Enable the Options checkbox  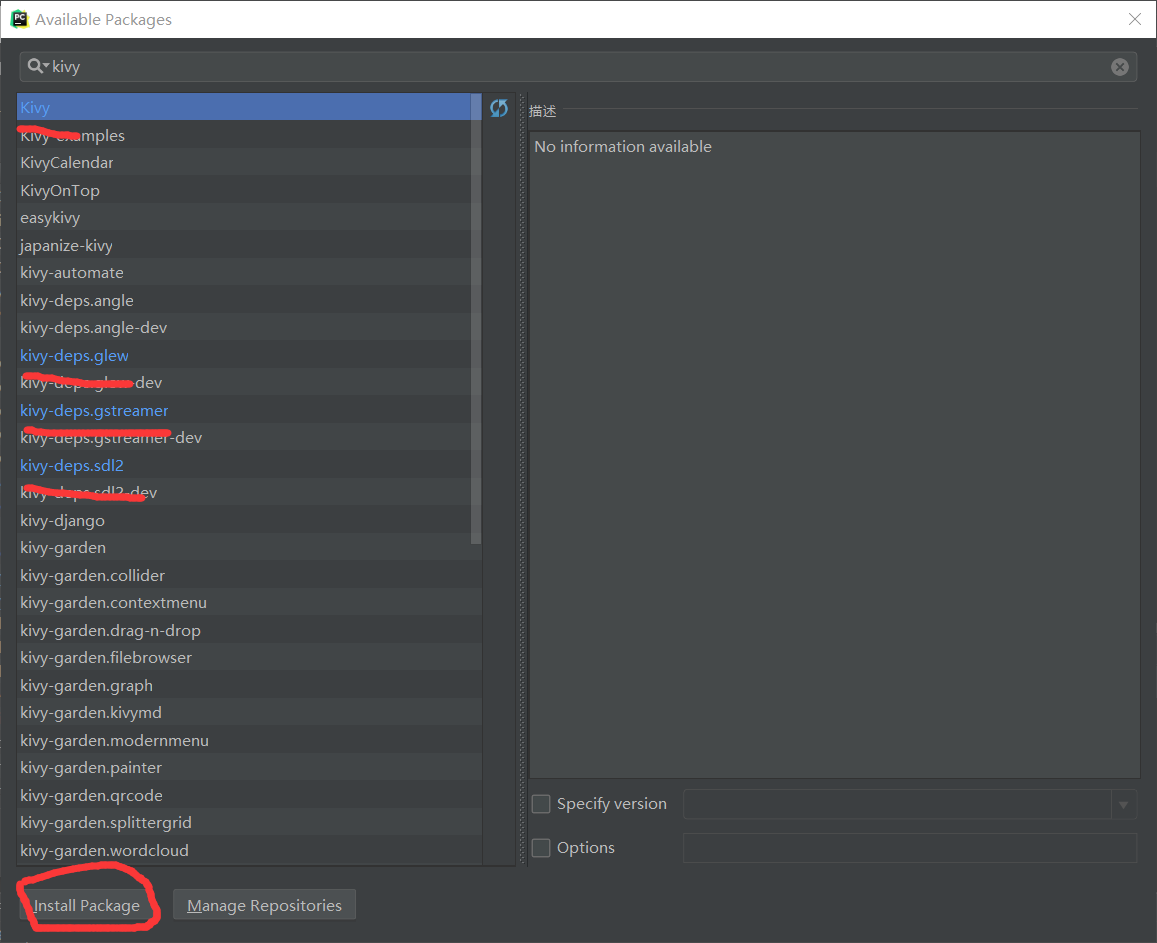pyautogui.click(x=541, y=848)
